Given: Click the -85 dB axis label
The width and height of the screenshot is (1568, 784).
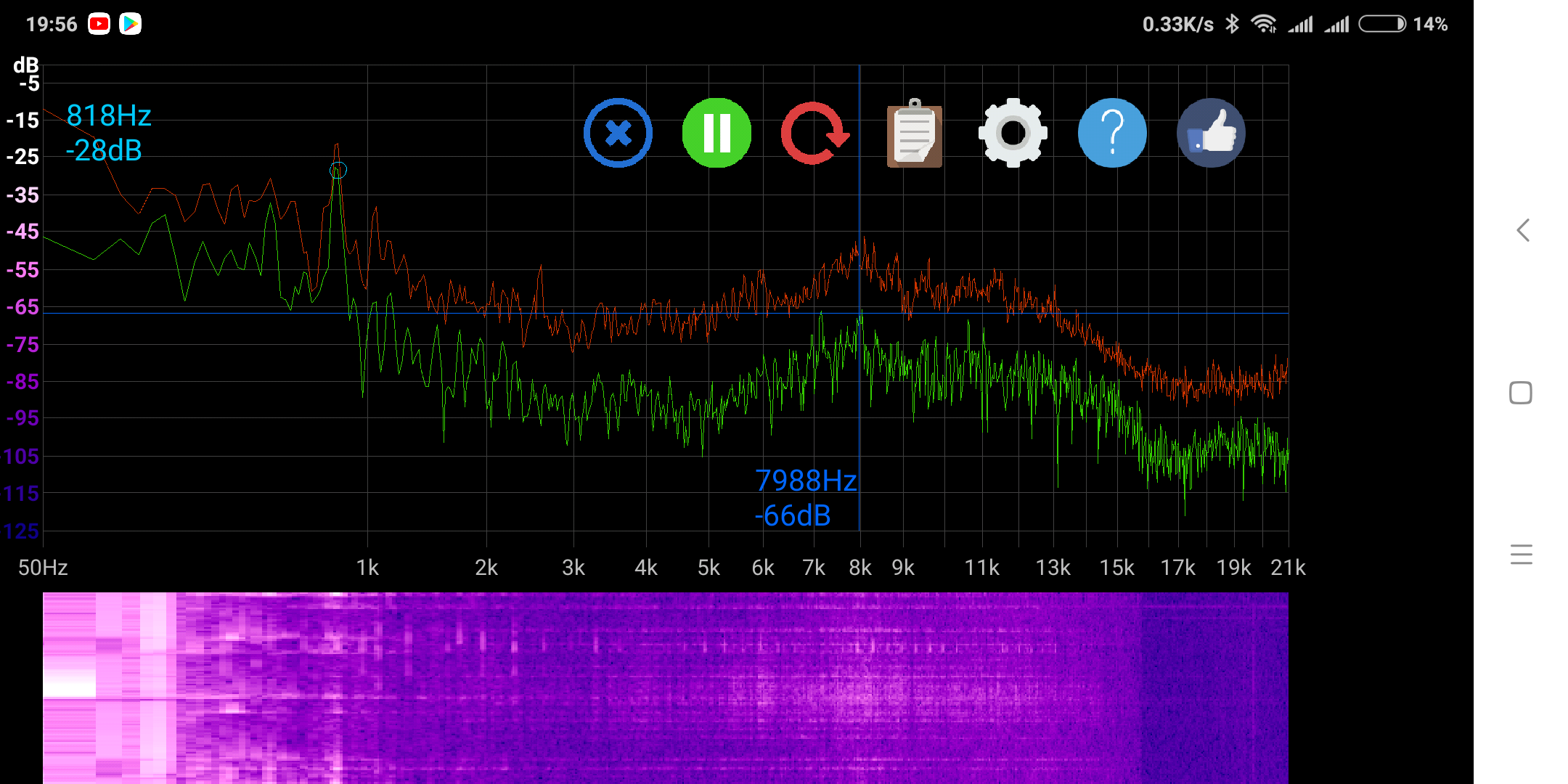Looking at the screenshot, I should pos(23,381).
